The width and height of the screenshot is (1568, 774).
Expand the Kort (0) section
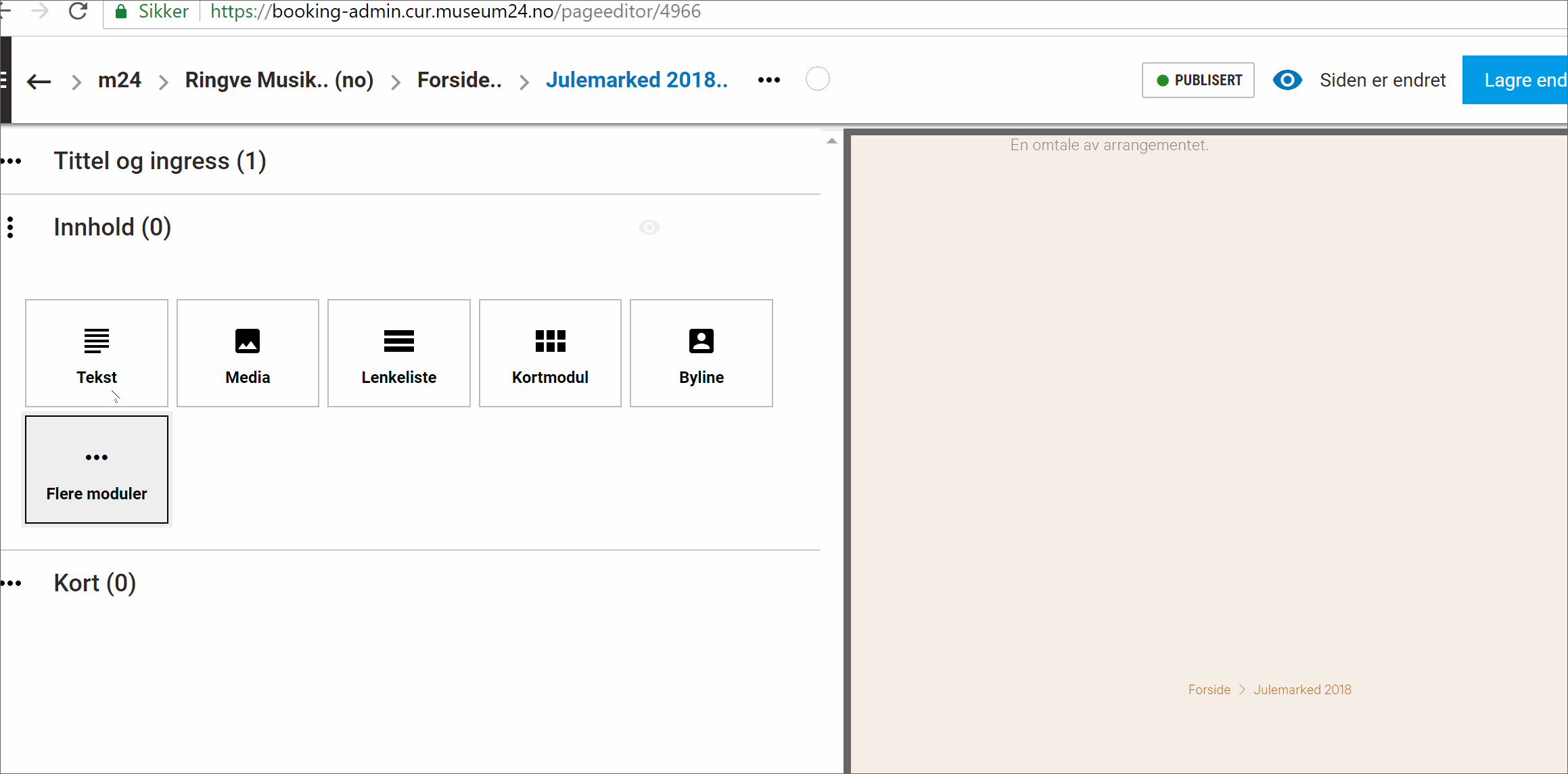click(x=95, y=583)
